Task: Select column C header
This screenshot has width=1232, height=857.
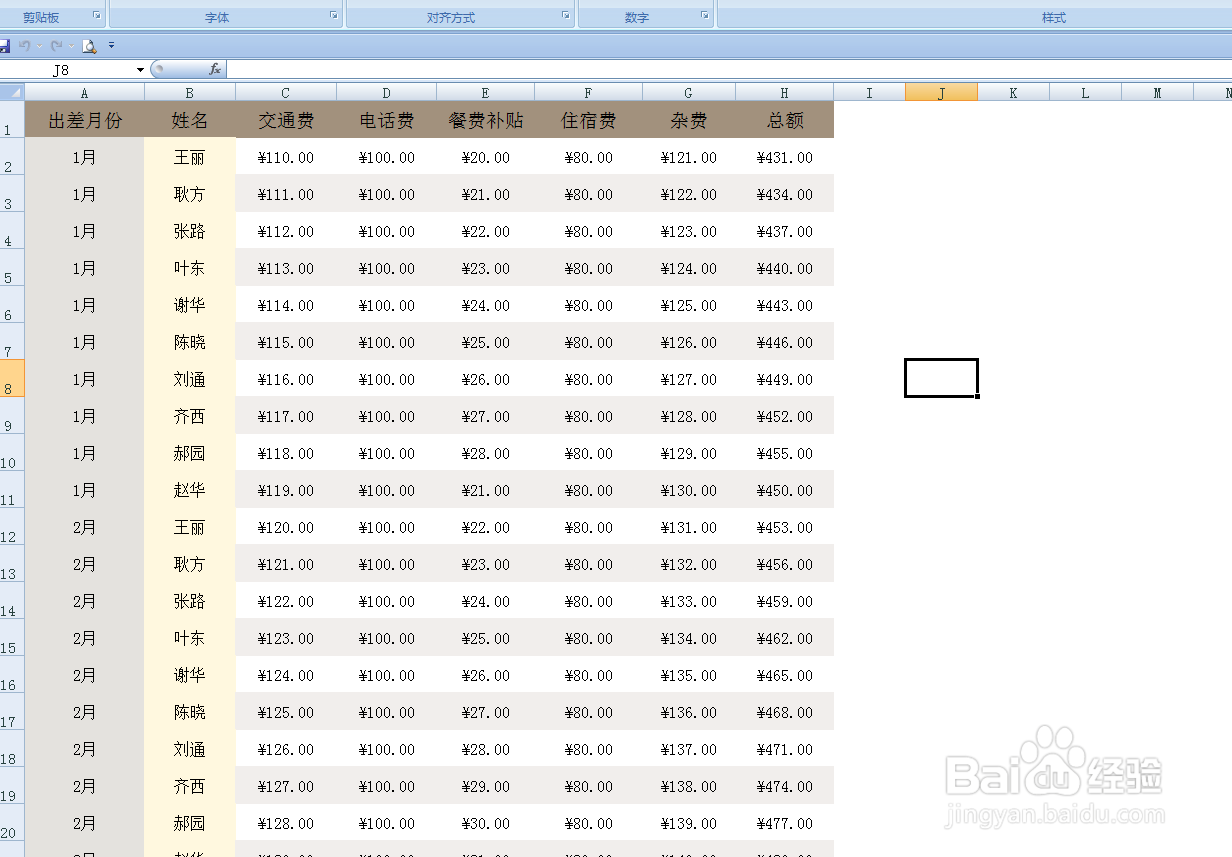Action: point(286,93)
